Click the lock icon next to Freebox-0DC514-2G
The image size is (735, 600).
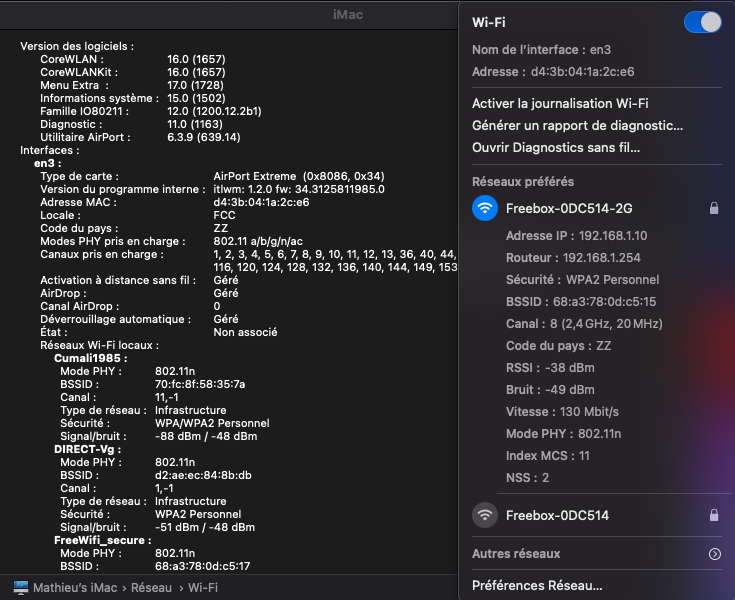(x=714, y=208)
